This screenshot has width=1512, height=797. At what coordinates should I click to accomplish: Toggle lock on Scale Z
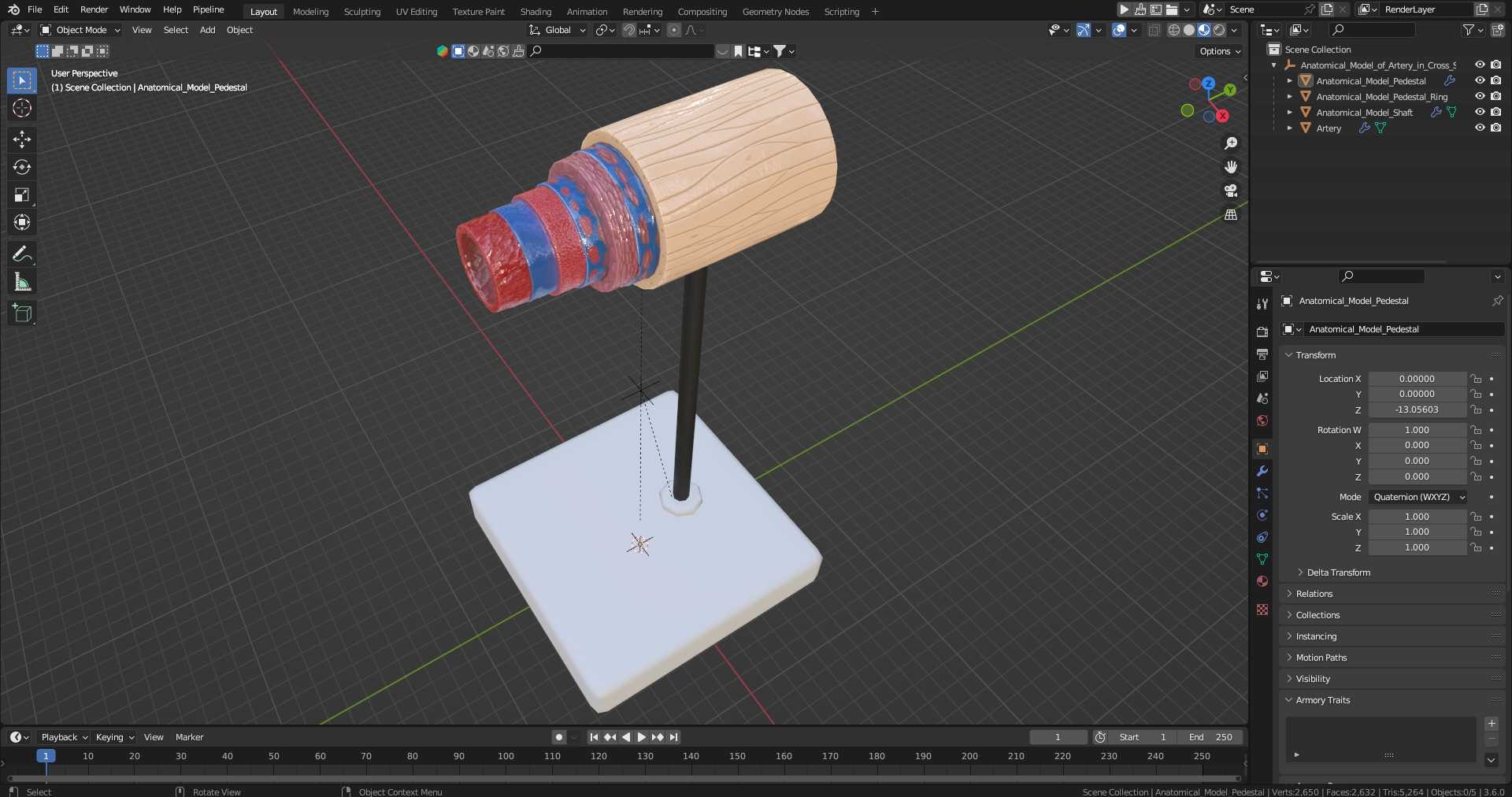click(1477, 547)
